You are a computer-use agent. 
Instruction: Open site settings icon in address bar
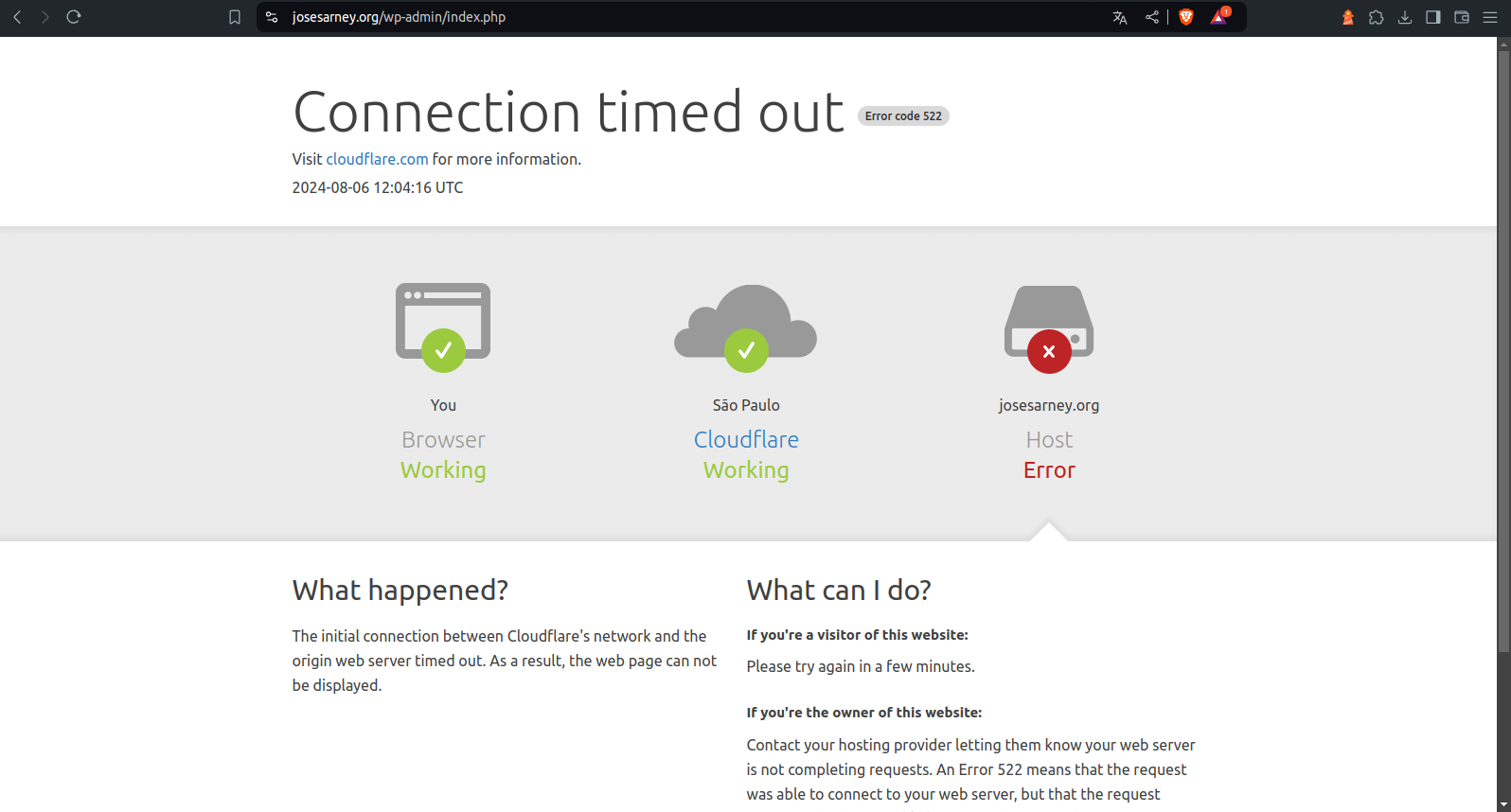pyautogui.click(x=272, y=17)
